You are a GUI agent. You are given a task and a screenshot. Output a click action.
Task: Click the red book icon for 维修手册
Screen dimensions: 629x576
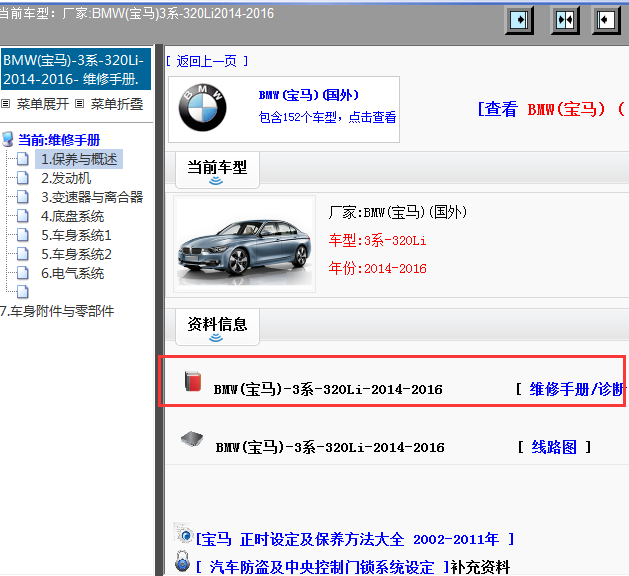click(x=193, y=381)
